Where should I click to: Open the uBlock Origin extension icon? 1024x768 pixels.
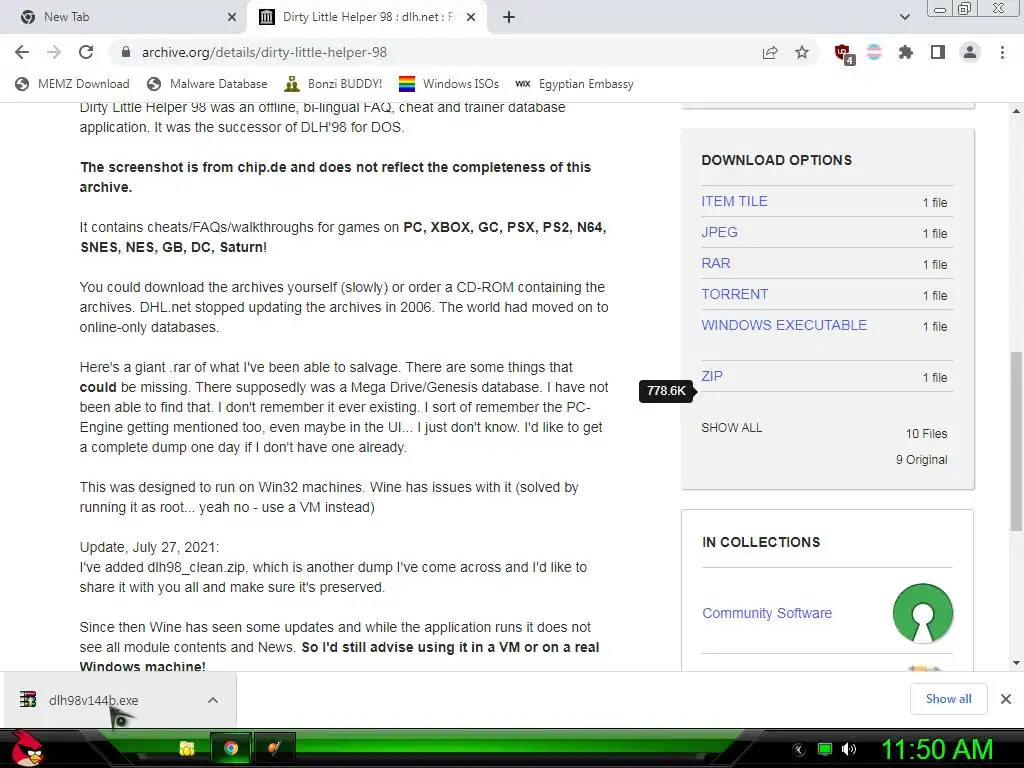click(843, 53)
